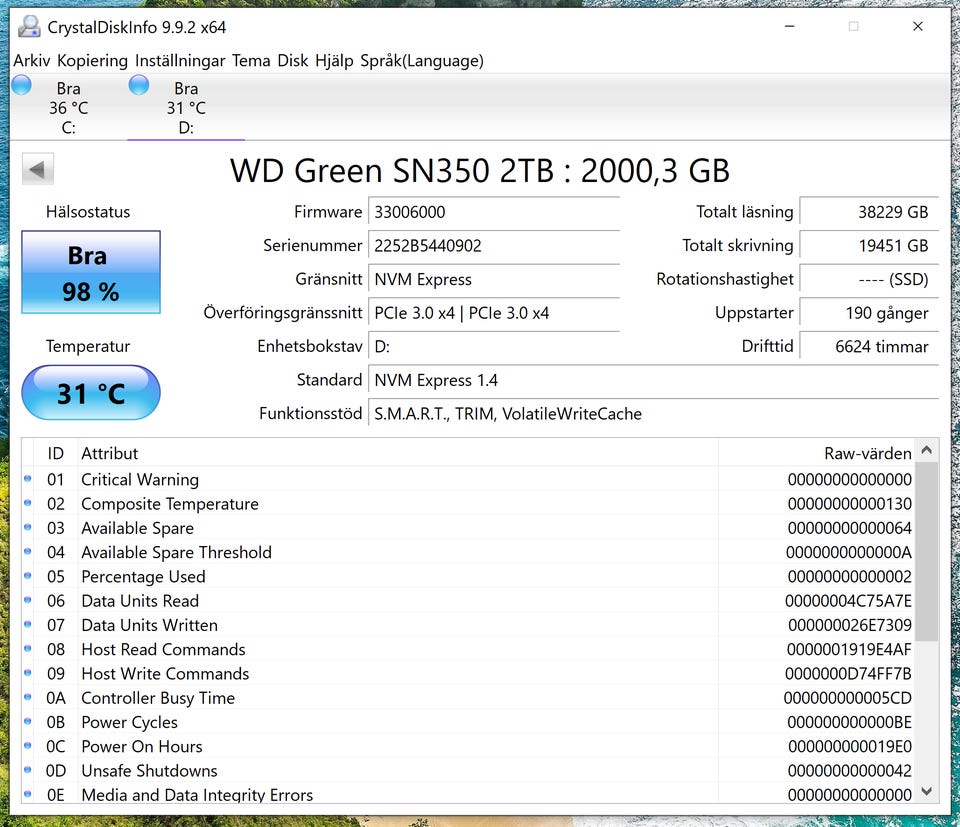Click the Bra 98 % health status button
Viewport: 960px width, 827px height.
point(91,272)
